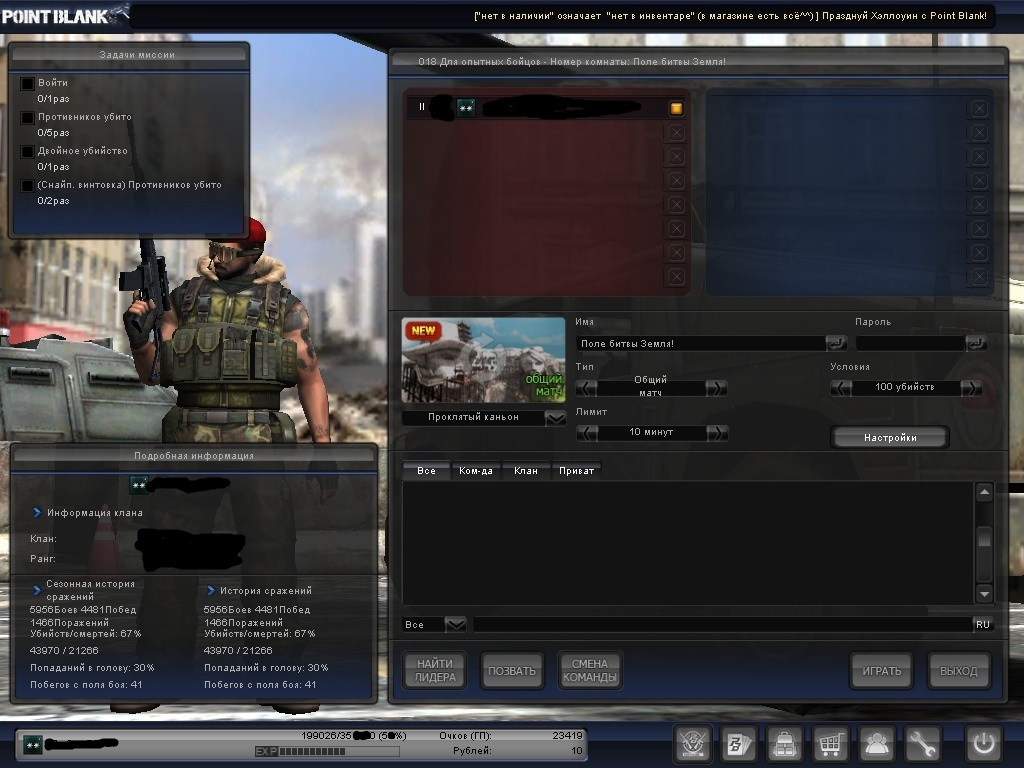Click the chat scrollbar down arrow
The image size is (1024, 768).
pyautogui.click(x=984, y=593)
